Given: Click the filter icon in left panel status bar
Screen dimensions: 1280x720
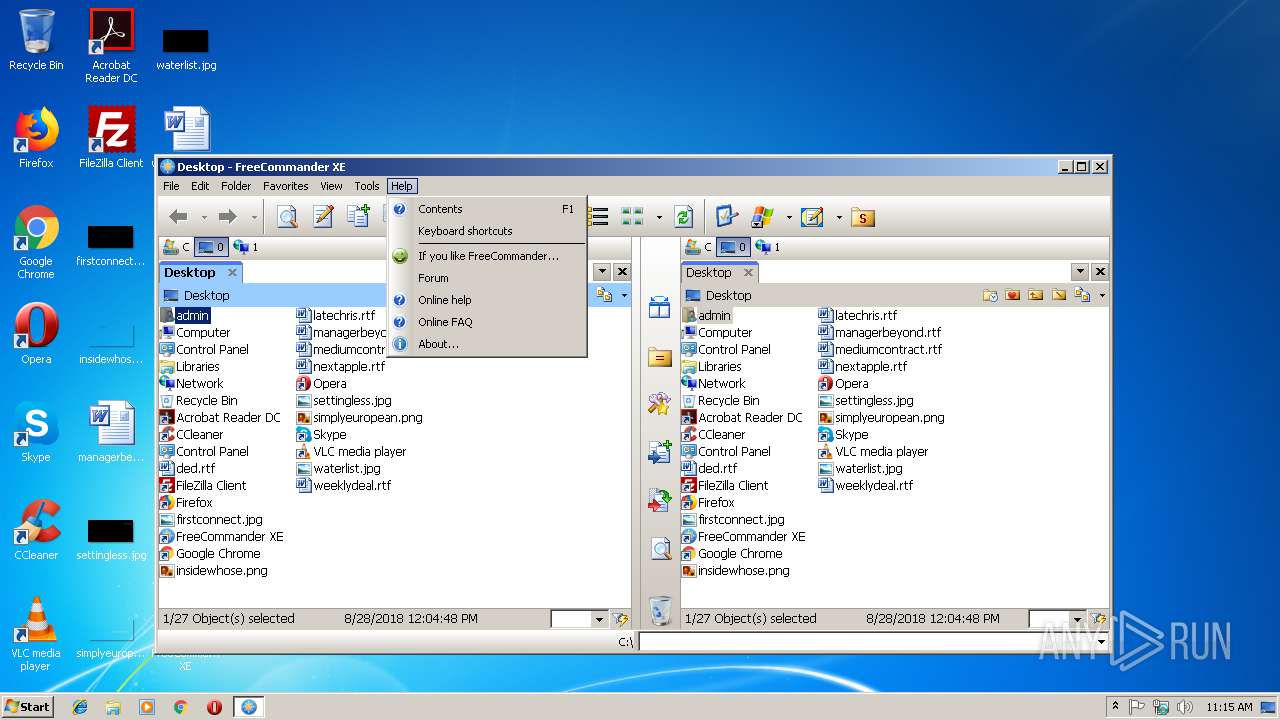Looking at the screenshot, I should 621,619.
